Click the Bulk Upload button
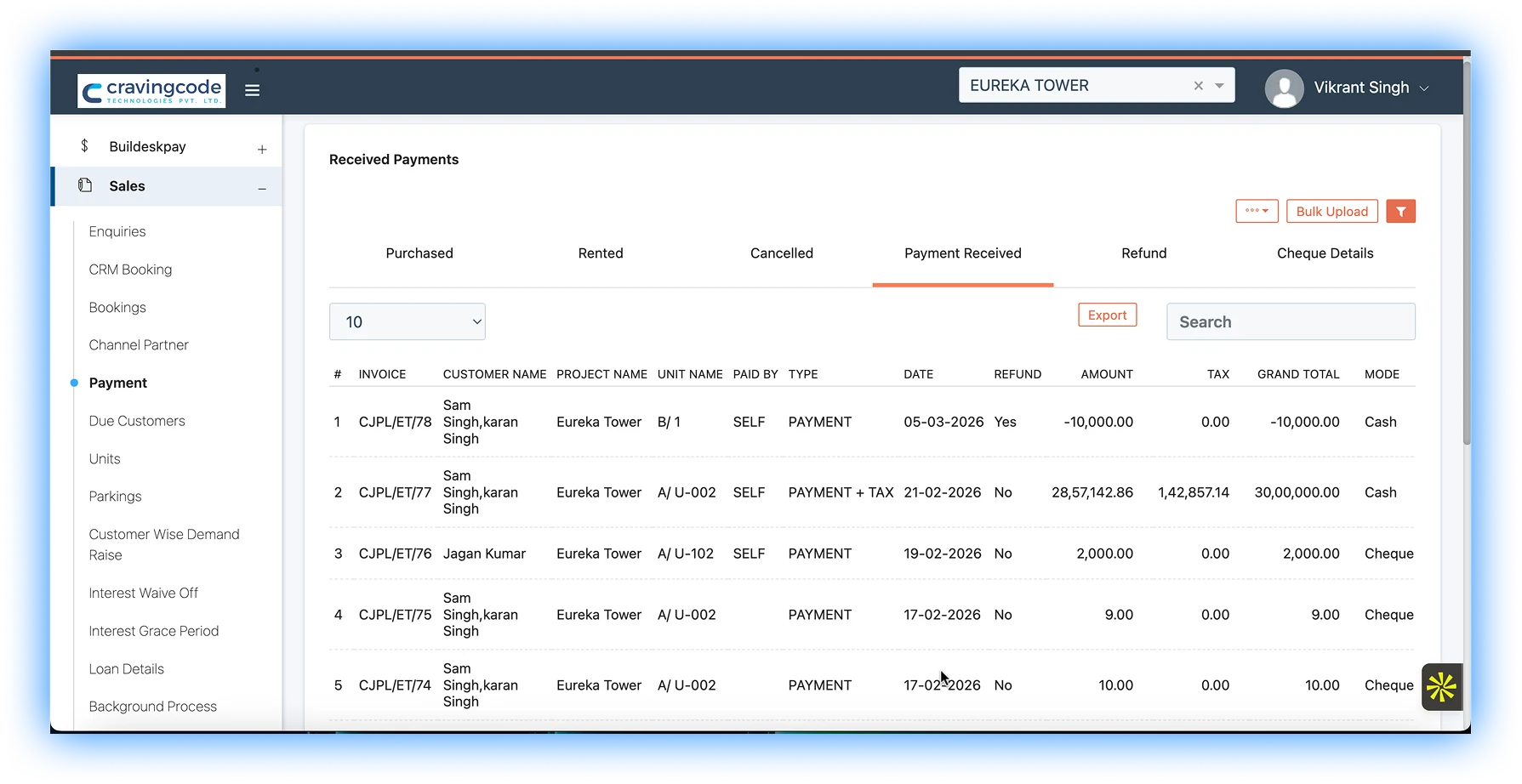Screen dimensions: 1522x784 1331,212
